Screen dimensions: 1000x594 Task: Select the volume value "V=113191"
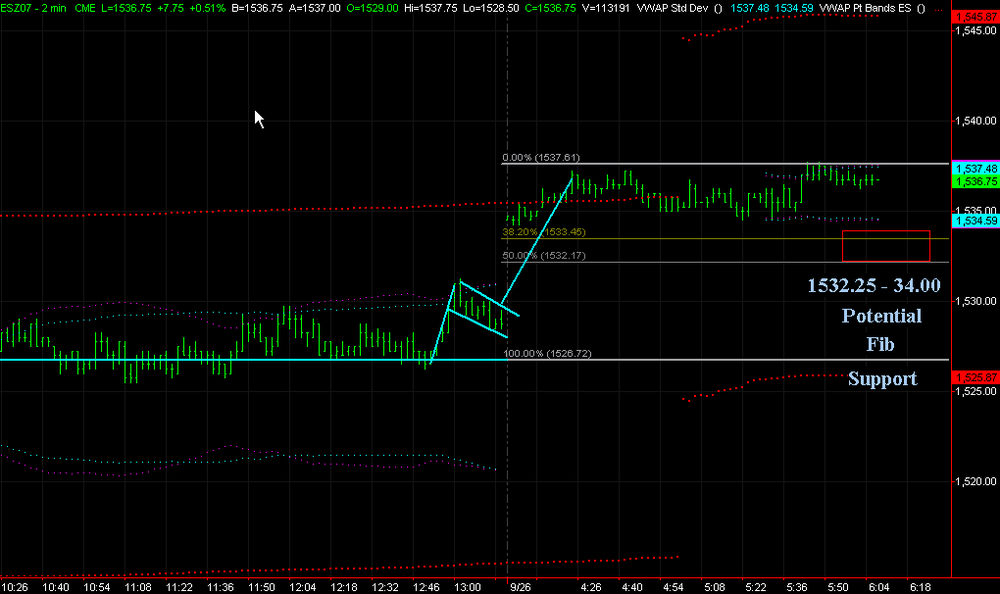click(606, 8)
